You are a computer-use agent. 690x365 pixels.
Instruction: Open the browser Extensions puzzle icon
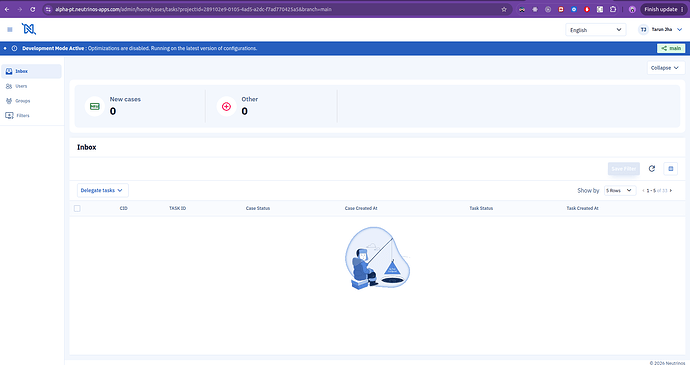(x=613, y=9)
